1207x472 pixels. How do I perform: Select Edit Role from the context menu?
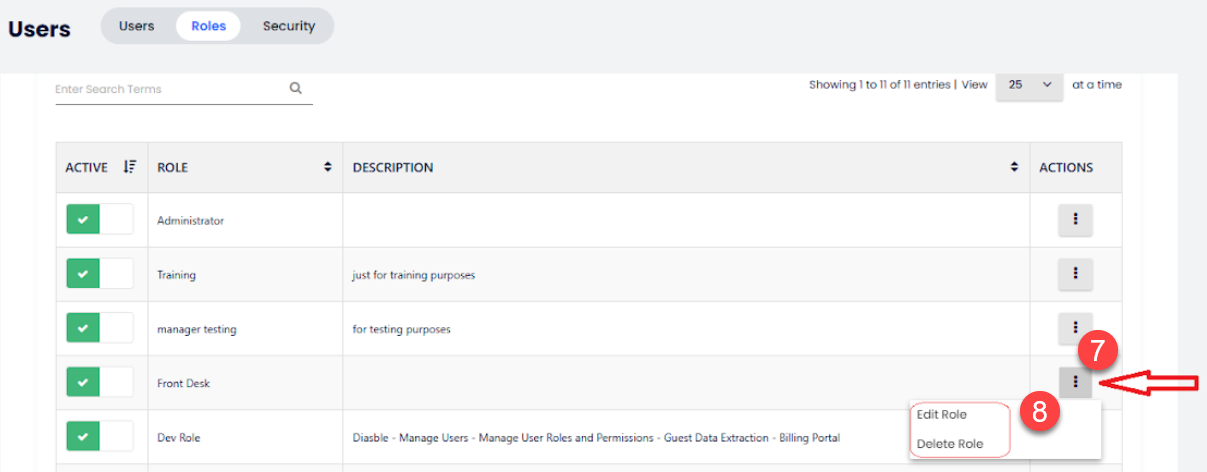point(942,414)
